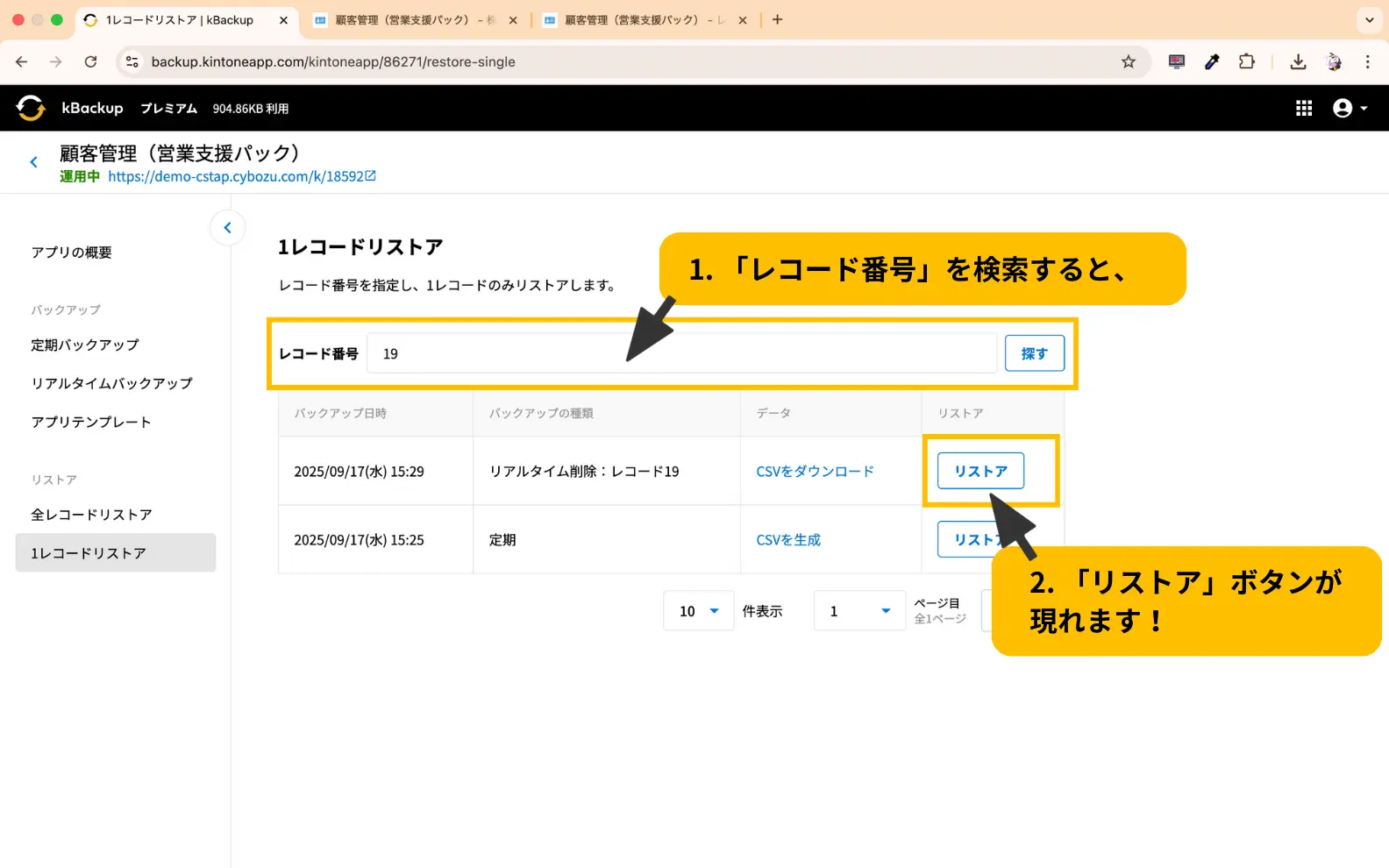Click the kBackup brand name
Screen dimensions: 1389x868
(x=92, y=108)
